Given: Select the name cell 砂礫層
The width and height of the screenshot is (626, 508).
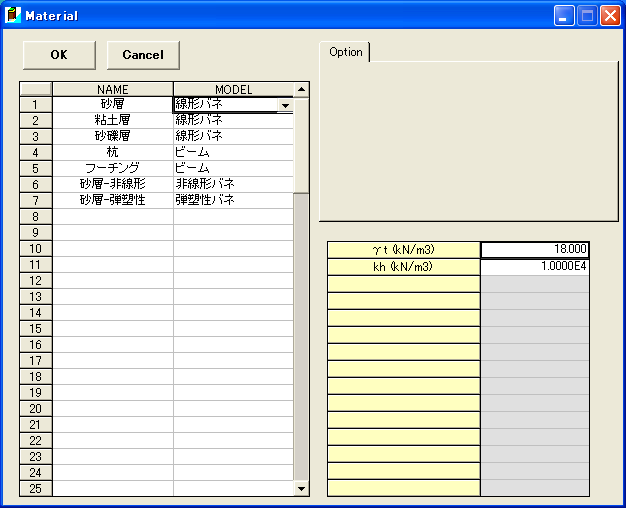Looking at the screenshot, I should (113, 136).
